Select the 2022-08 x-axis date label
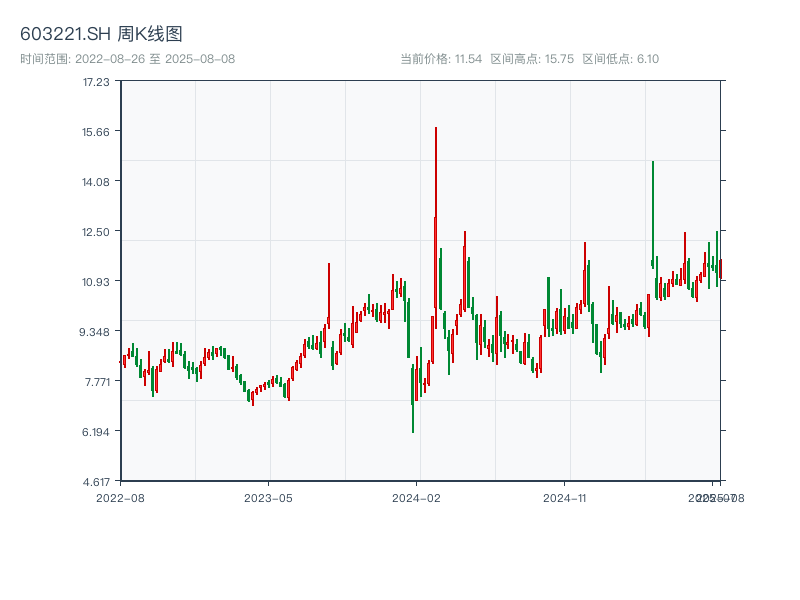Screen dimensions: 800x600 point(120,497)
